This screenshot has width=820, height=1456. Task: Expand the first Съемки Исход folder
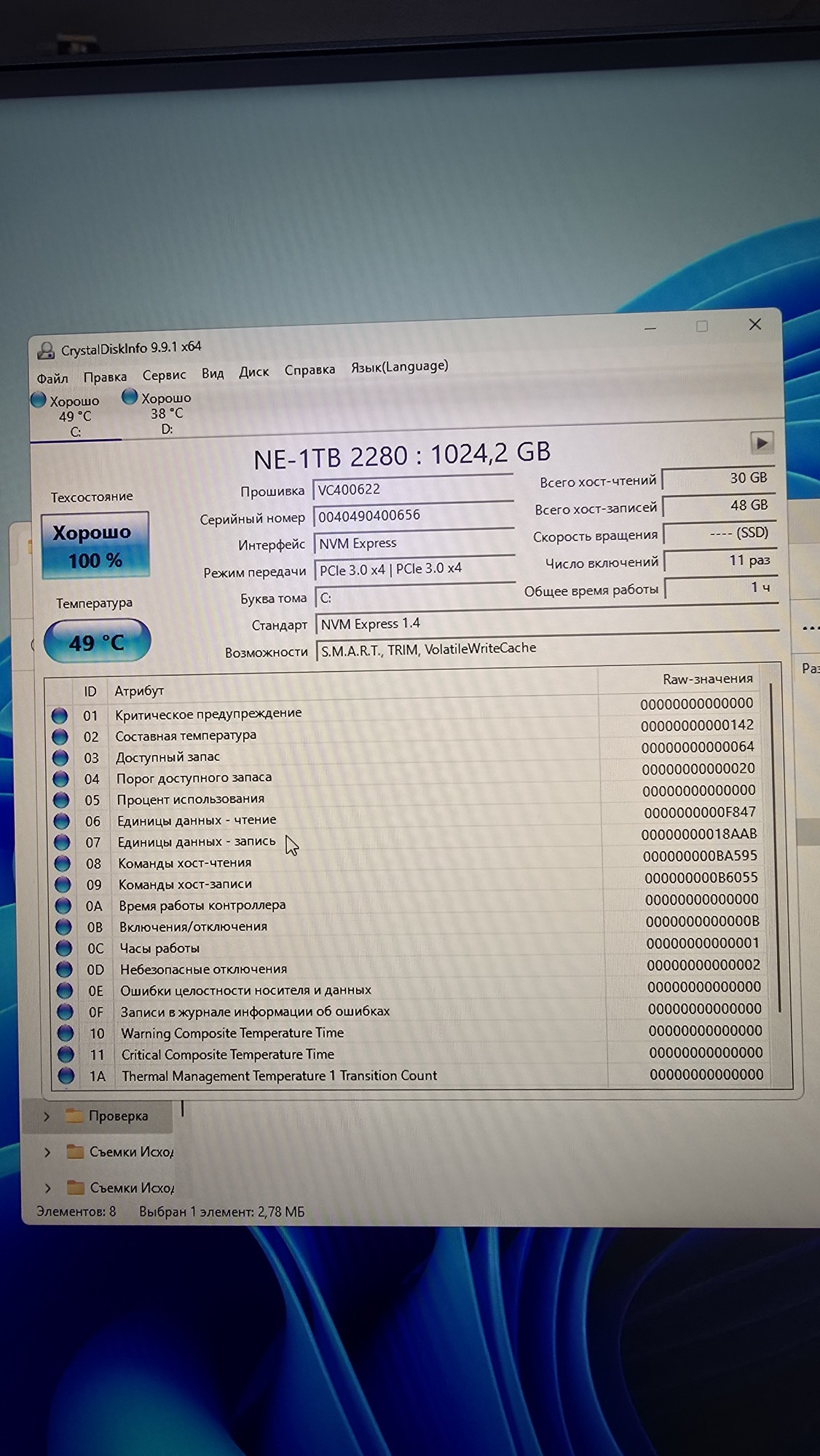[47, 1152]
